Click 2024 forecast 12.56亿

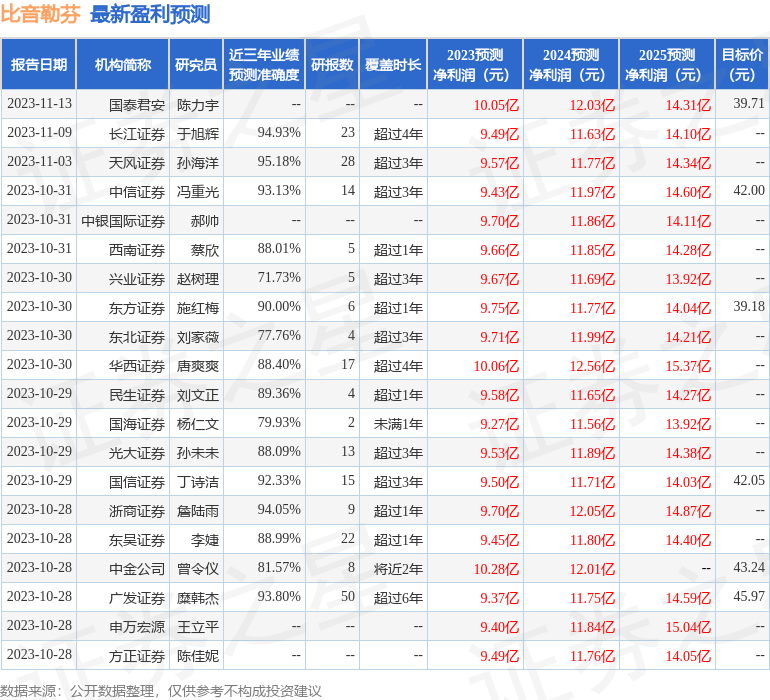coord(592,366)
